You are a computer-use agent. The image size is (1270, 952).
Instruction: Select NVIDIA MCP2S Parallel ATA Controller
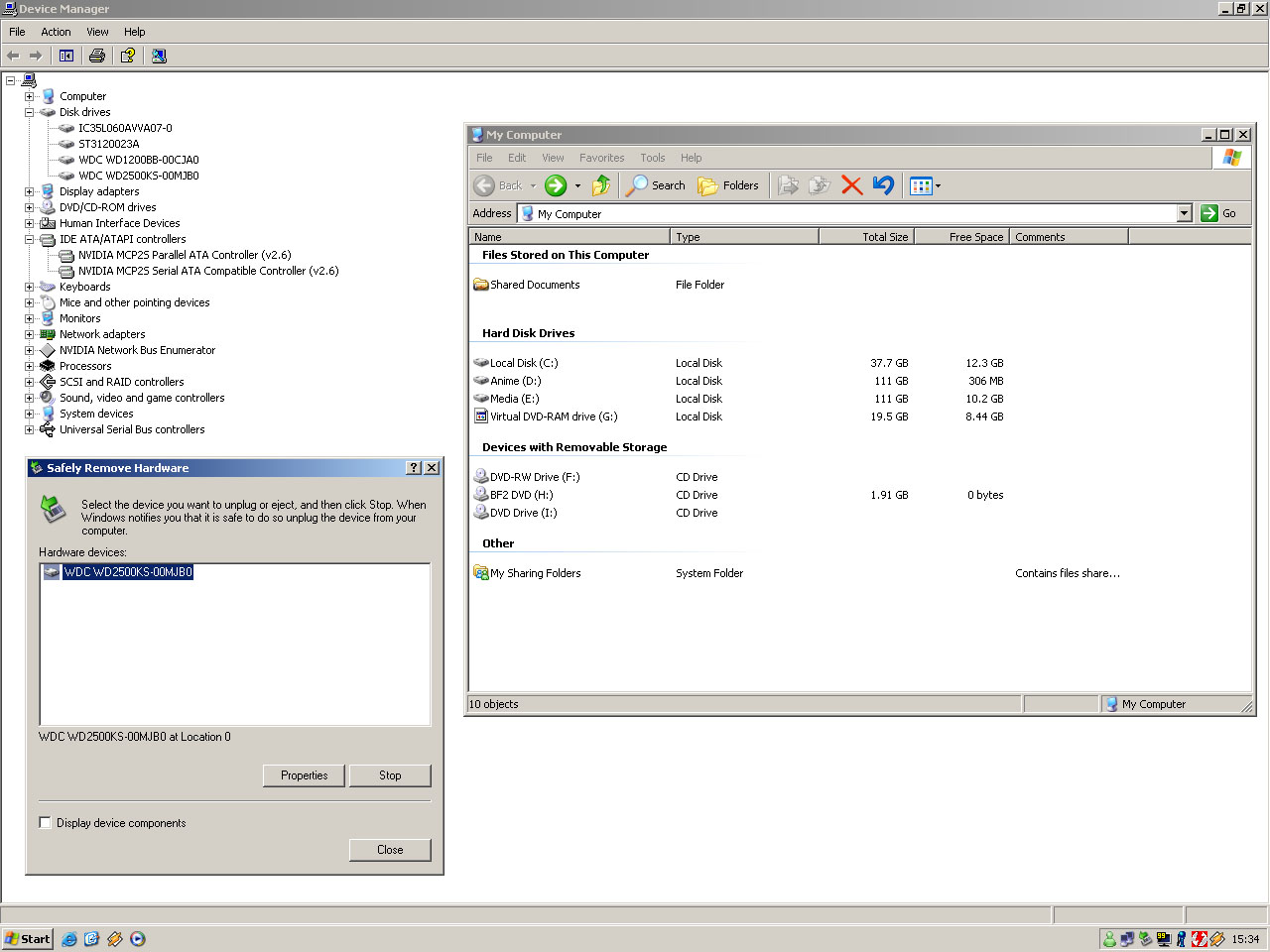[185, 255]
